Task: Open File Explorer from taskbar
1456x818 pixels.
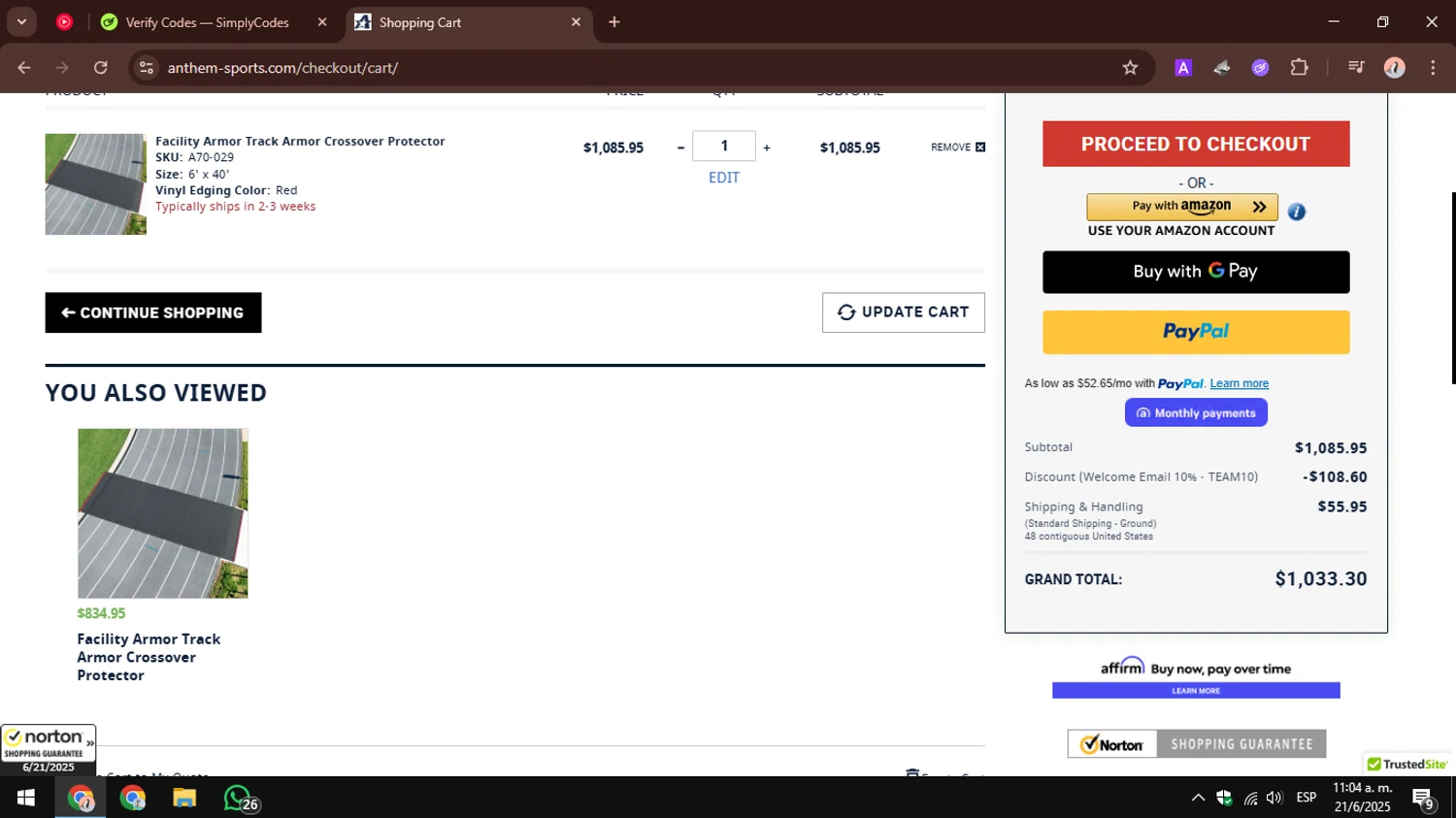Action: 184,798
